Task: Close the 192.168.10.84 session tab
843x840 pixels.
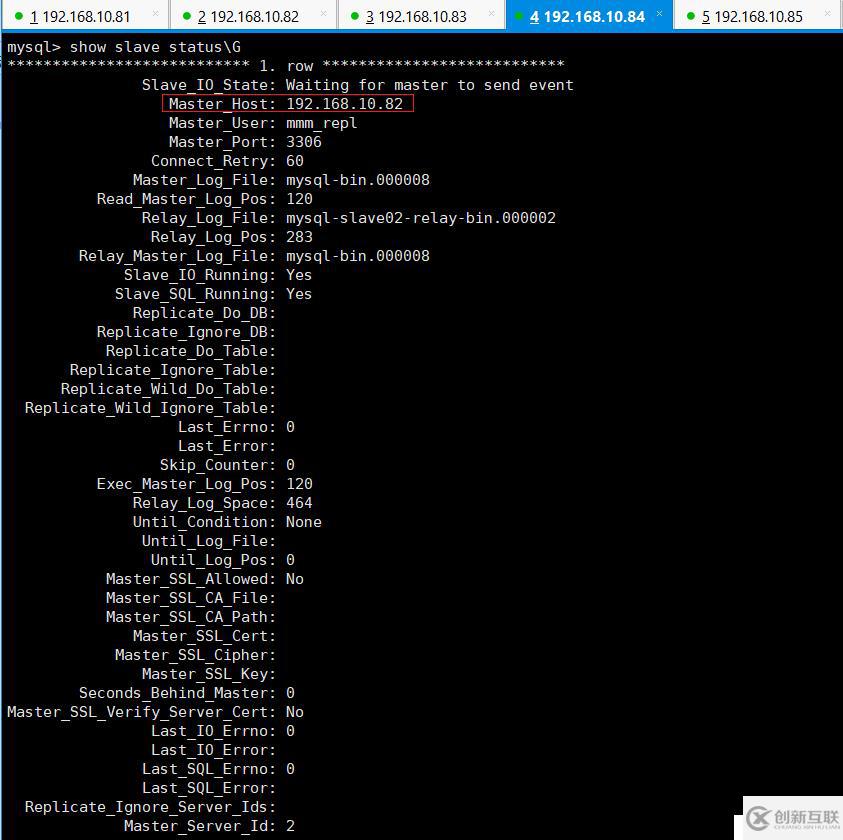Action: 659,13
